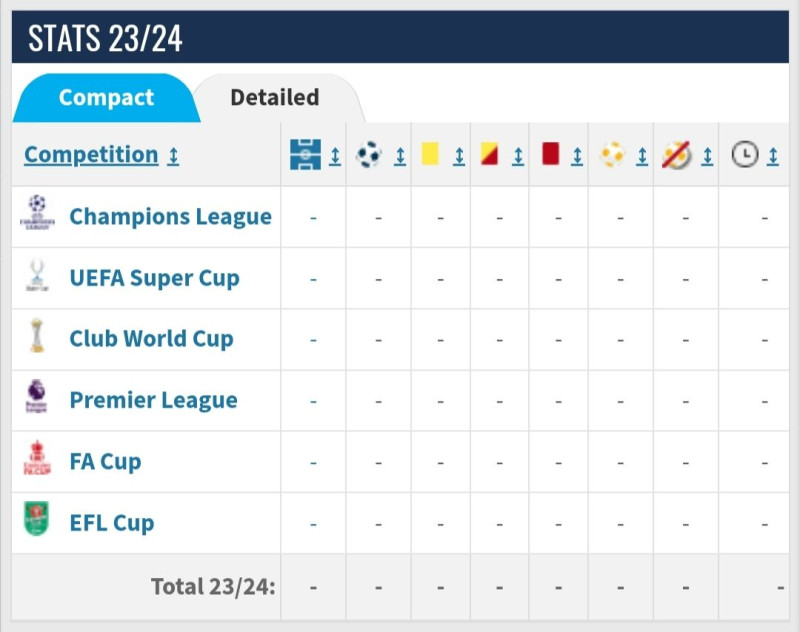Click the Champions League logo icon
800x632 pixels.
[37, 212]
